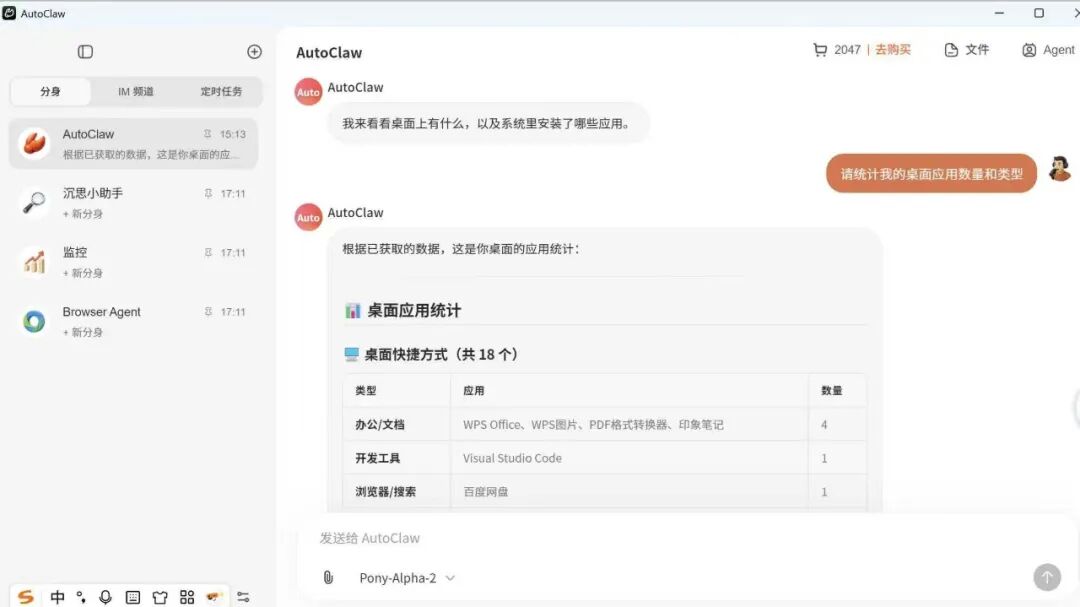
Task: Create a new agent with plus icon
Action: tap(254, 52)
